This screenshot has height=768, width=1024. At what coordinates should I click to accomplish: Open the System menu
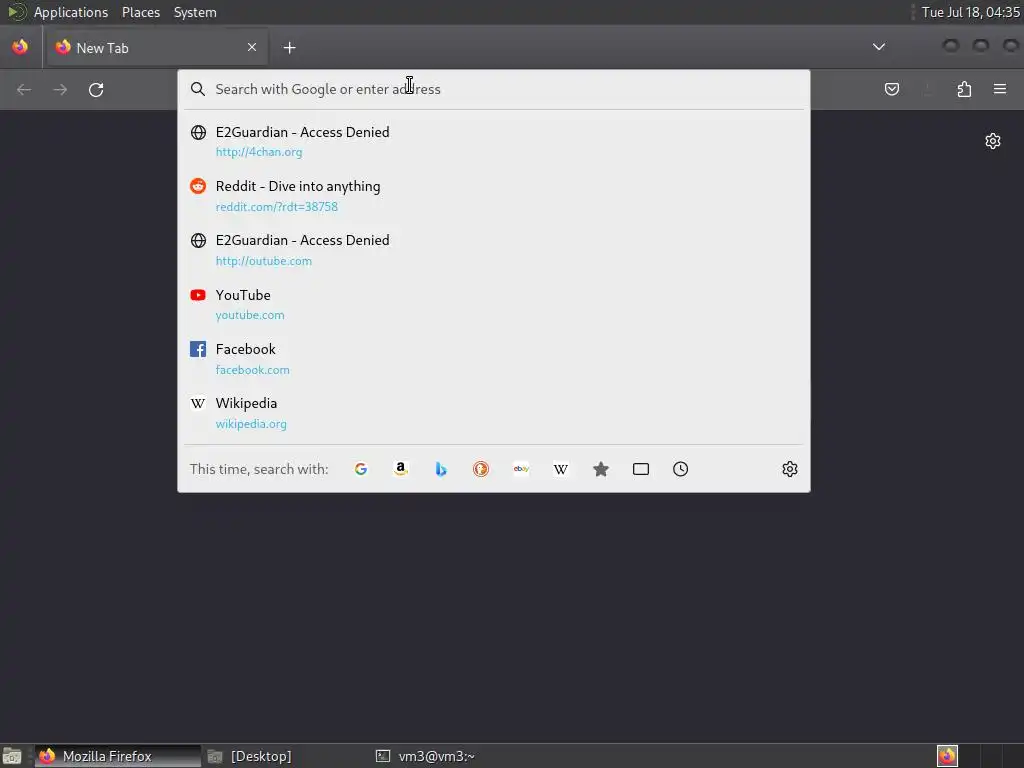[195, 12]
